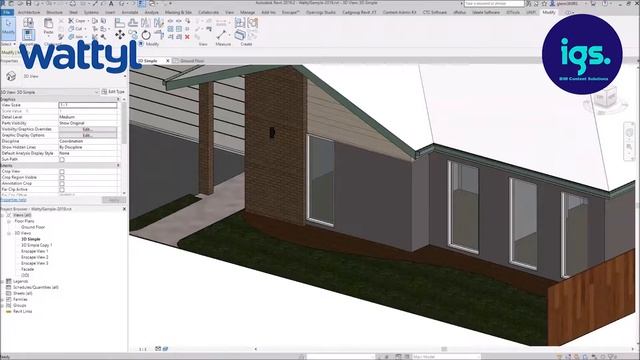Collapse the Floor Plans tree node

click(x=9, y=221)
